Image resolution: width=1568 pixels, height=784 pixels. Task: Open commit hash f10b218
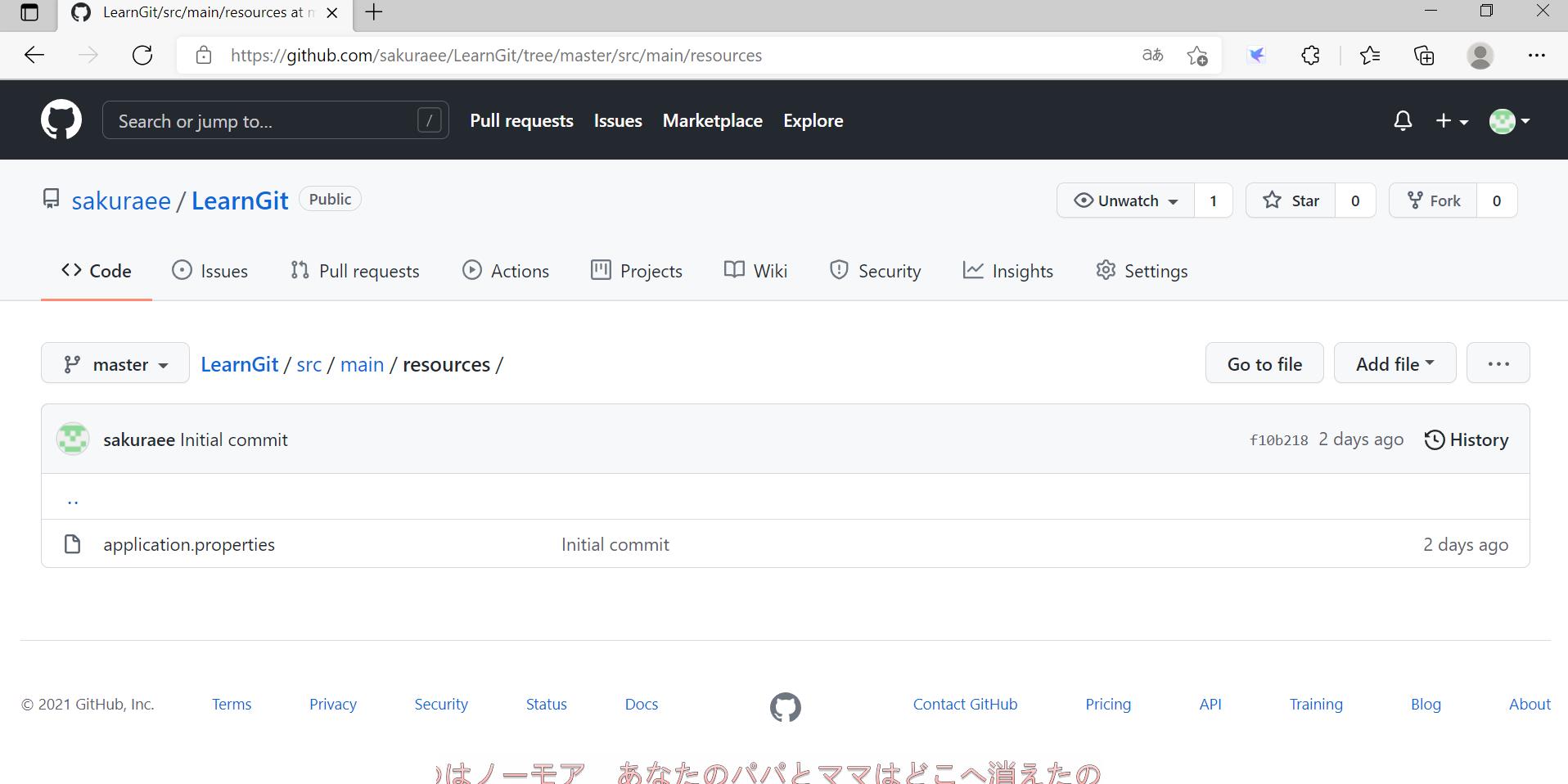[x=1279, y=440]
